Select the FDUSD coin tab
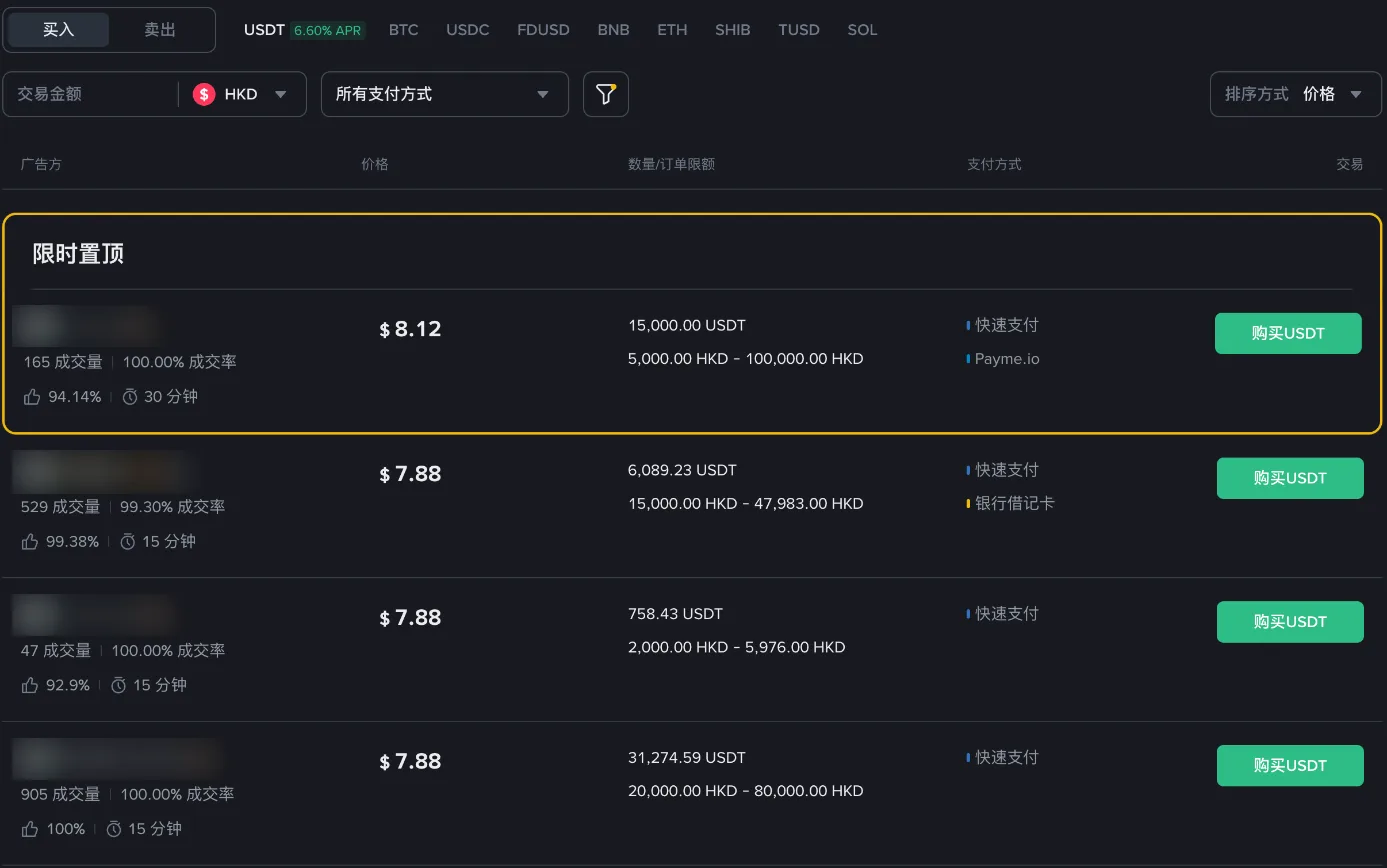The height and width of the screenshot is (868, 1387). [543, 30]
